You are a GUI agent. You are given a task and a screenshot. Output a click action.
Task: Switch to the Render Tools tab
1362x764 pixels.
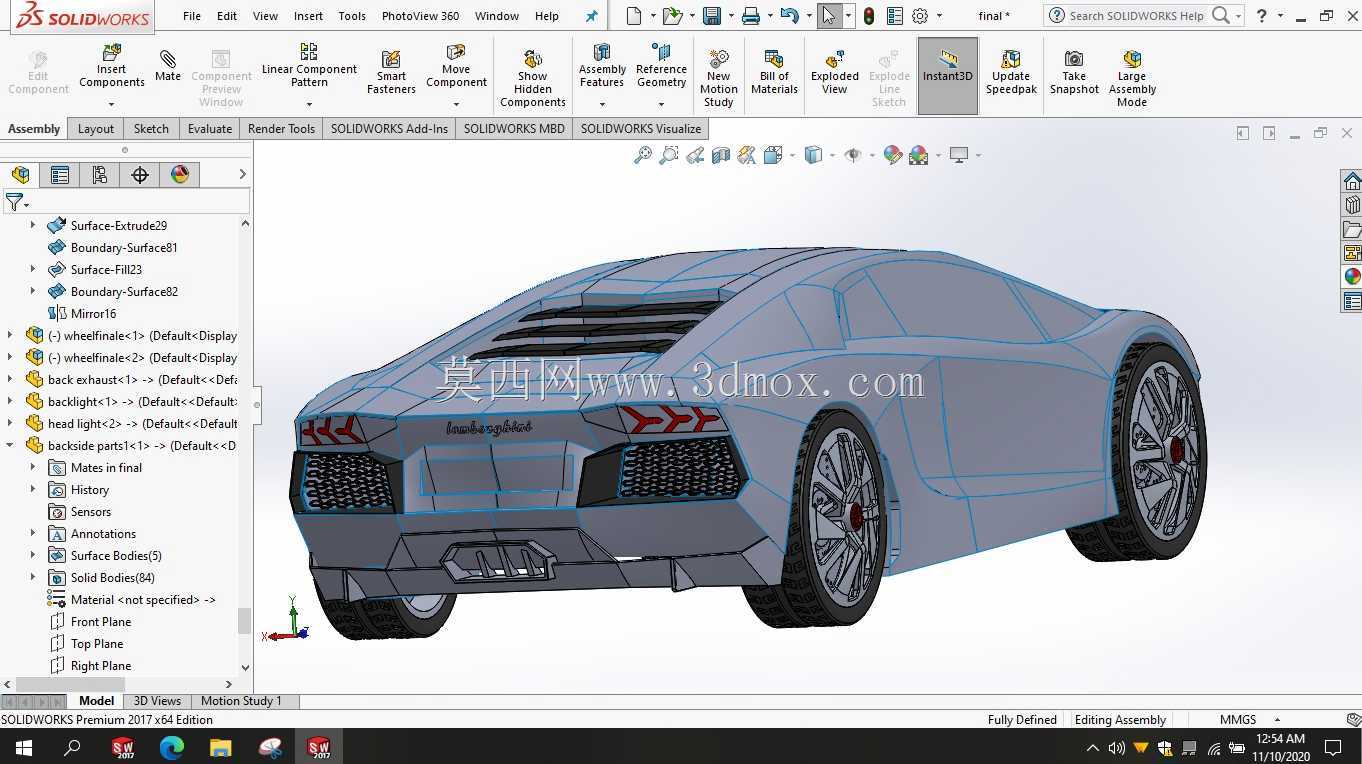[x=281, y=129]
